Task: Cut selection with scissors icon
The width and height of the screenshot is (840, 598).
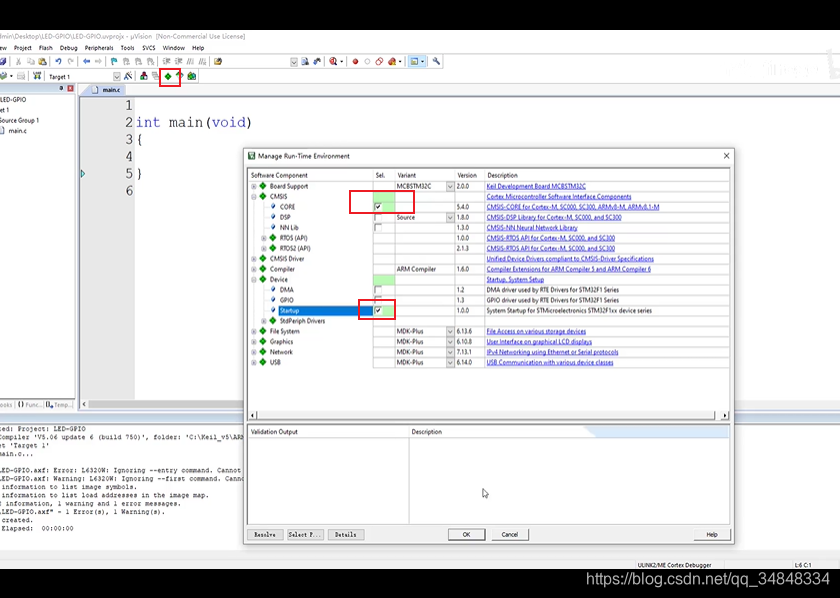Action: [x=19, y=62]
